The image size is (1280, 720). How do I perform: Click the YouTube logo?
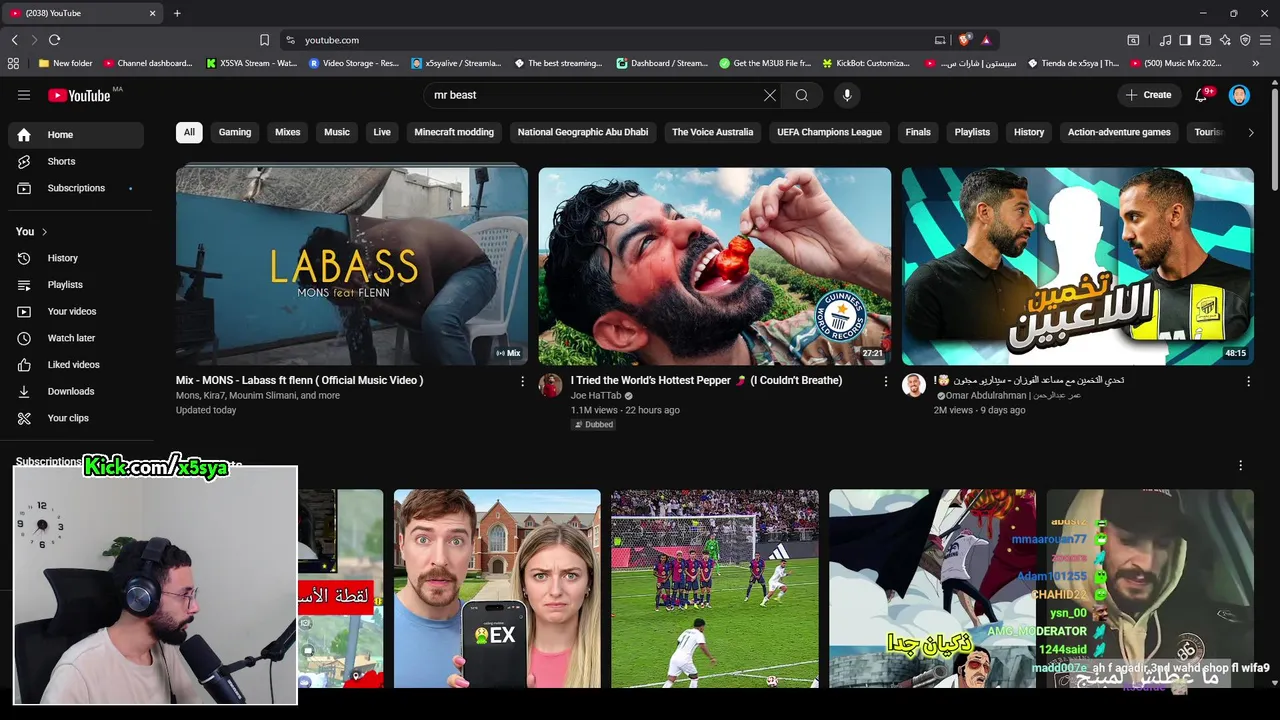(x=79, y=95)
